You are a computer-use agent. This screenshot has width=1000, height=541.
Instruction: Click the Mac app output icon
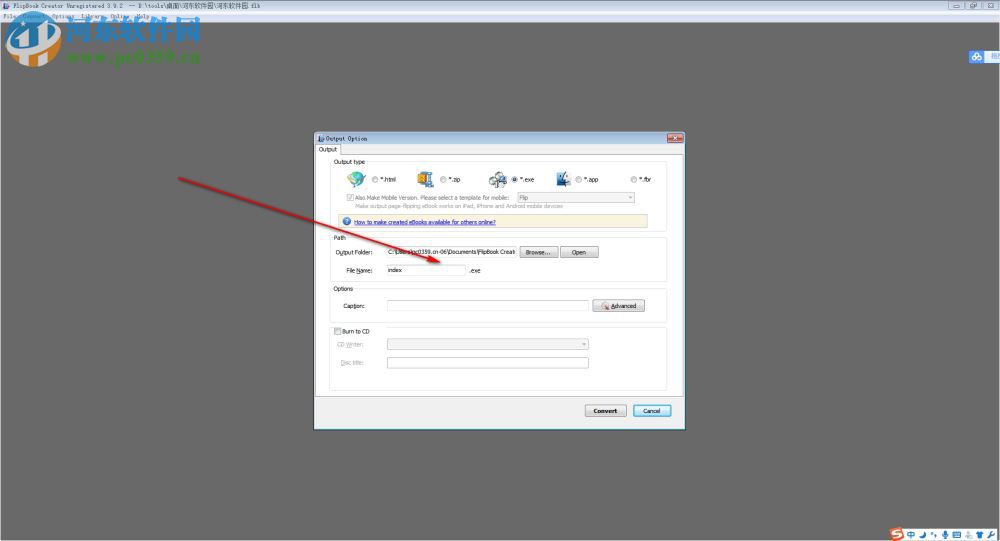(562, 179)
